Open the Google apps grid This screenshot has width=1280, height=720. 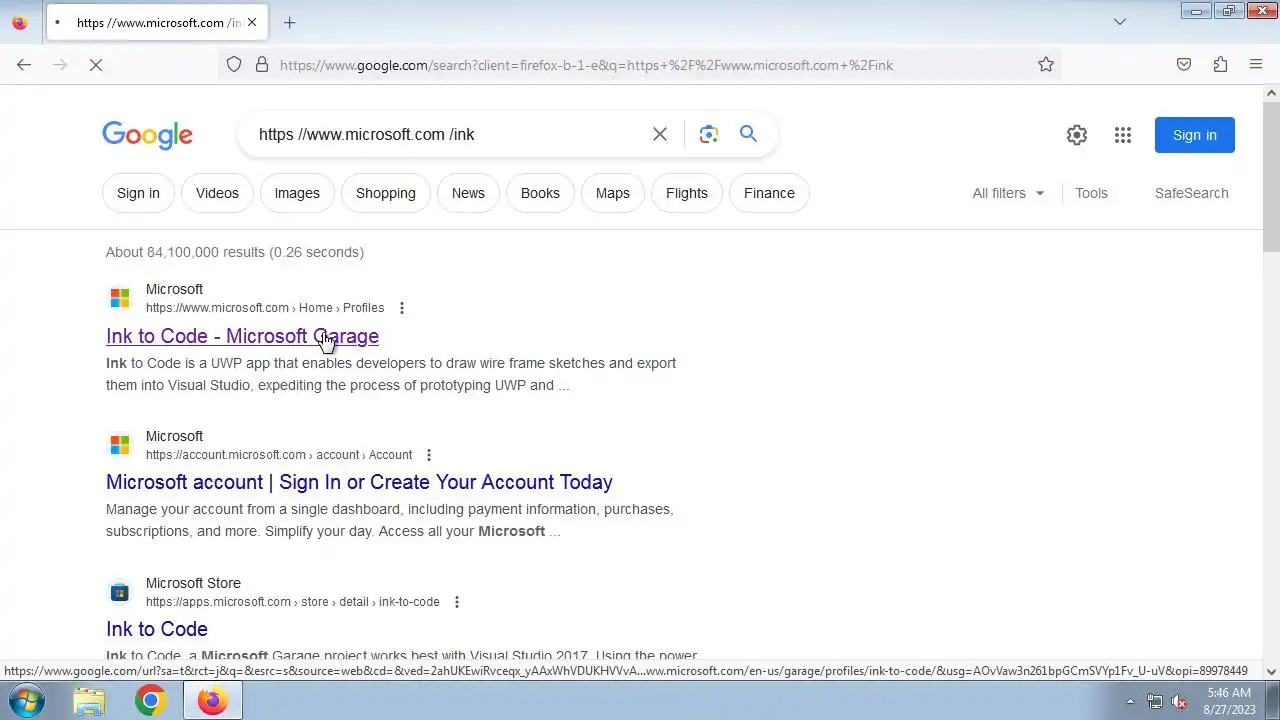click(x=1123, y=135)
